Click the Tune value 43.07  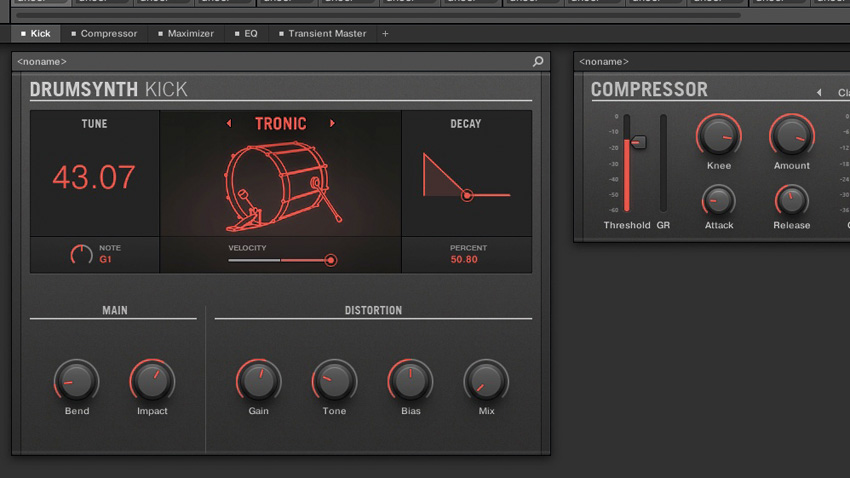tap(94, 177)
